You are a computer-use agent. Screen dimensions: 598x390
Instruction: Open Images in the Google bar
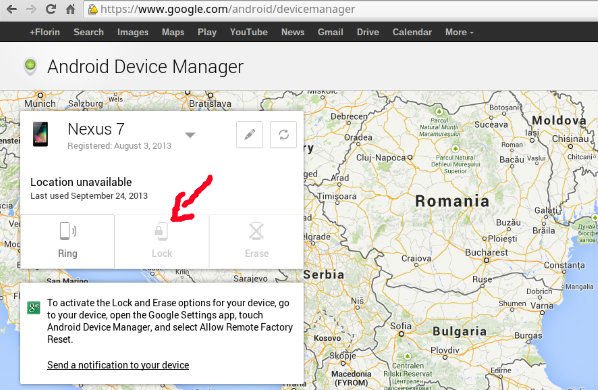pos(133,32)
